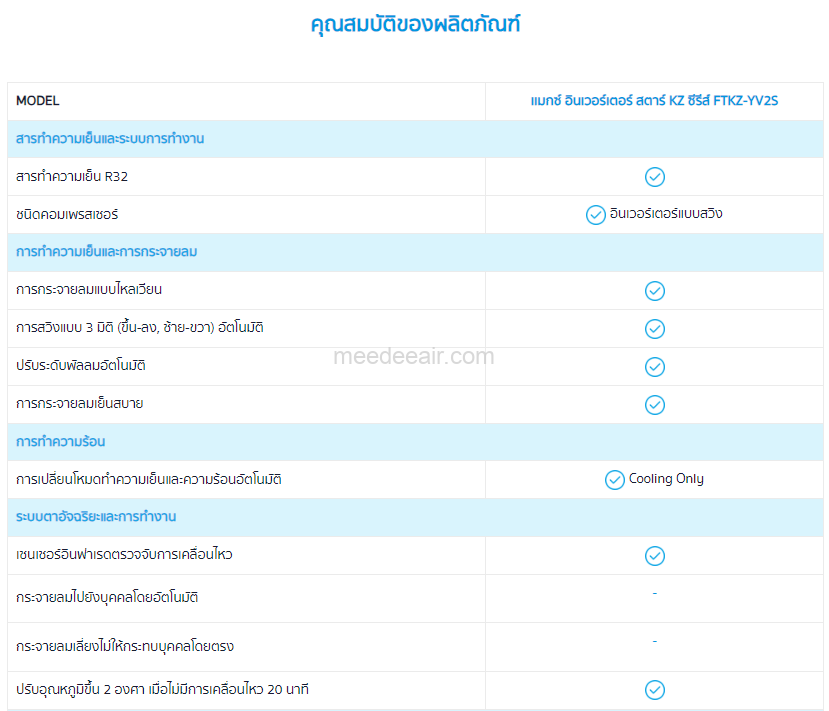Click the meedeeair.com watermark text
Viewport: 829px width, 711px height.
(x=413, y=356)
